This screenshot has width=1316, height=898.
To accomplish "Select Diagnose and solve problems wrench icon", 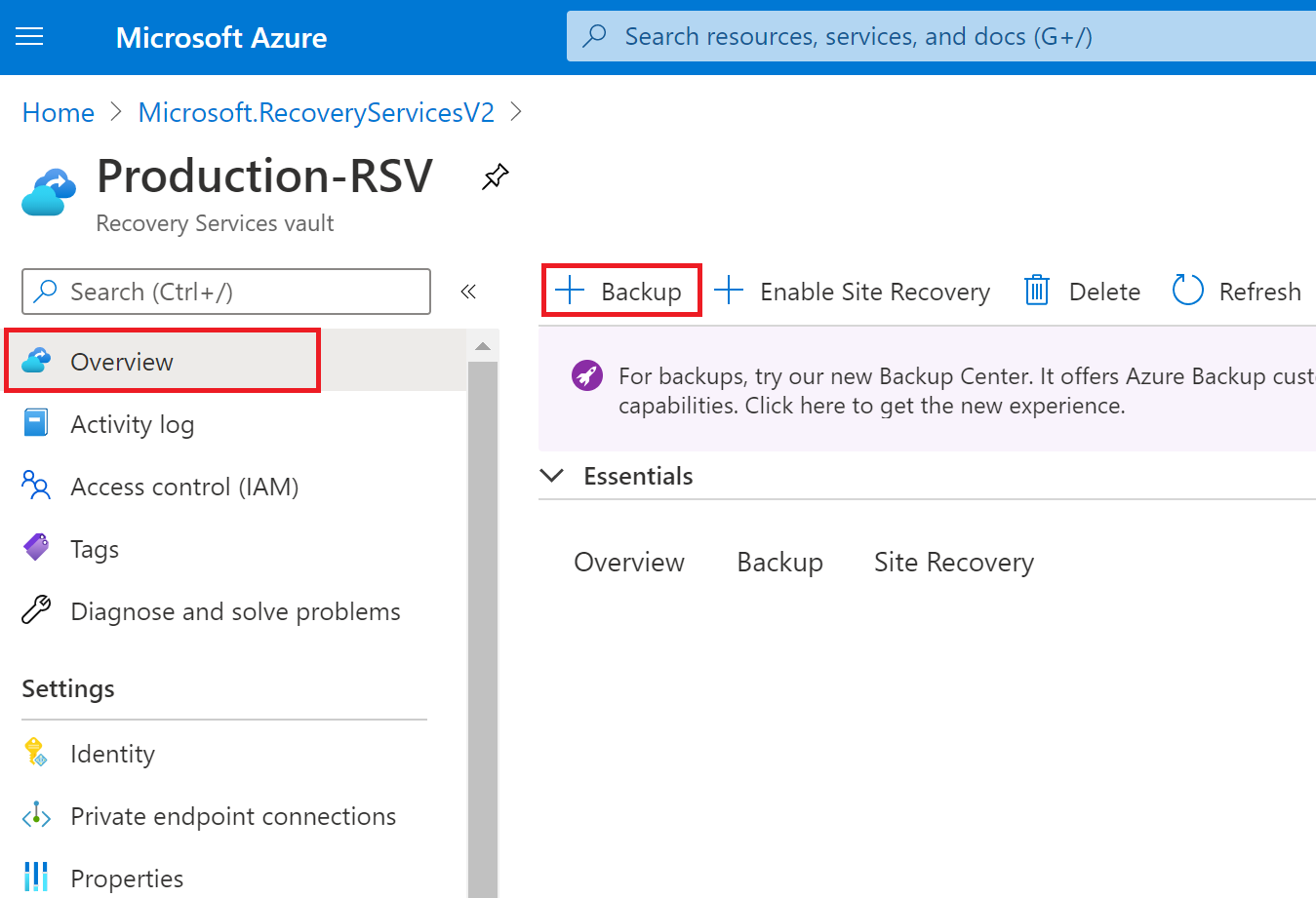I will (x=36, y=610).
